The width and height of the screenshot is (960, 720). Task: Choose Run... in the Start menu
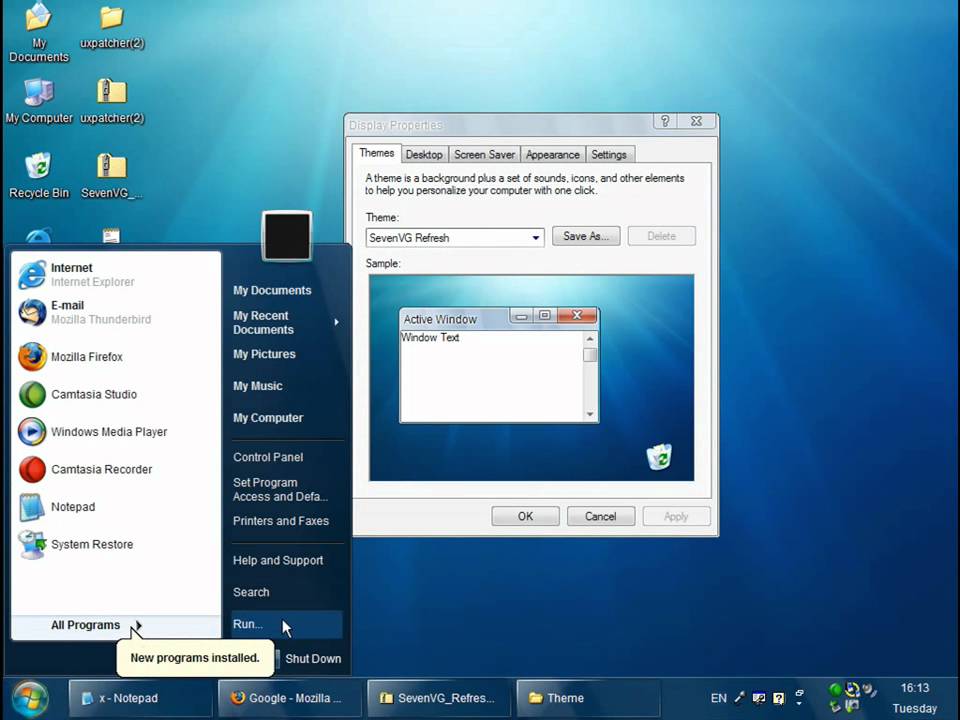287,624
